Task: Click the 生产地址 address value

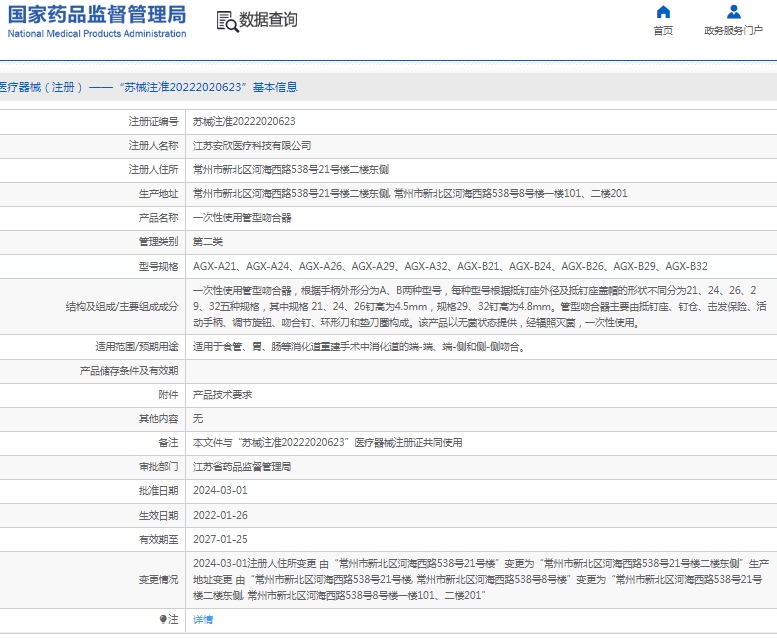Action: click(410, 194)
